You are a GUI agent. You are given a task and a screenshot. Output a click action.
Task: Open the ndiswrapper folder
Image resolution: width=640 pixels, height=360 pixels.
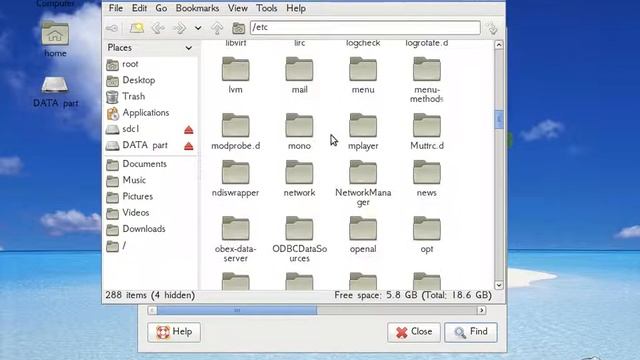(236, 178)
